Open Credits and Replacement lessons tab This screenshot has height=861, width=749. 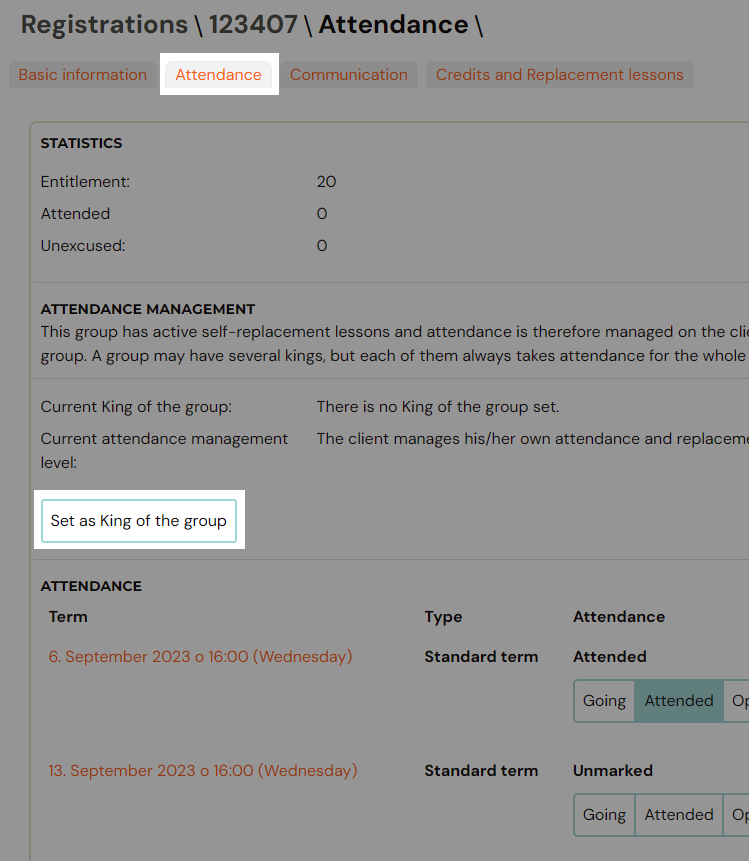pos(559,75)
